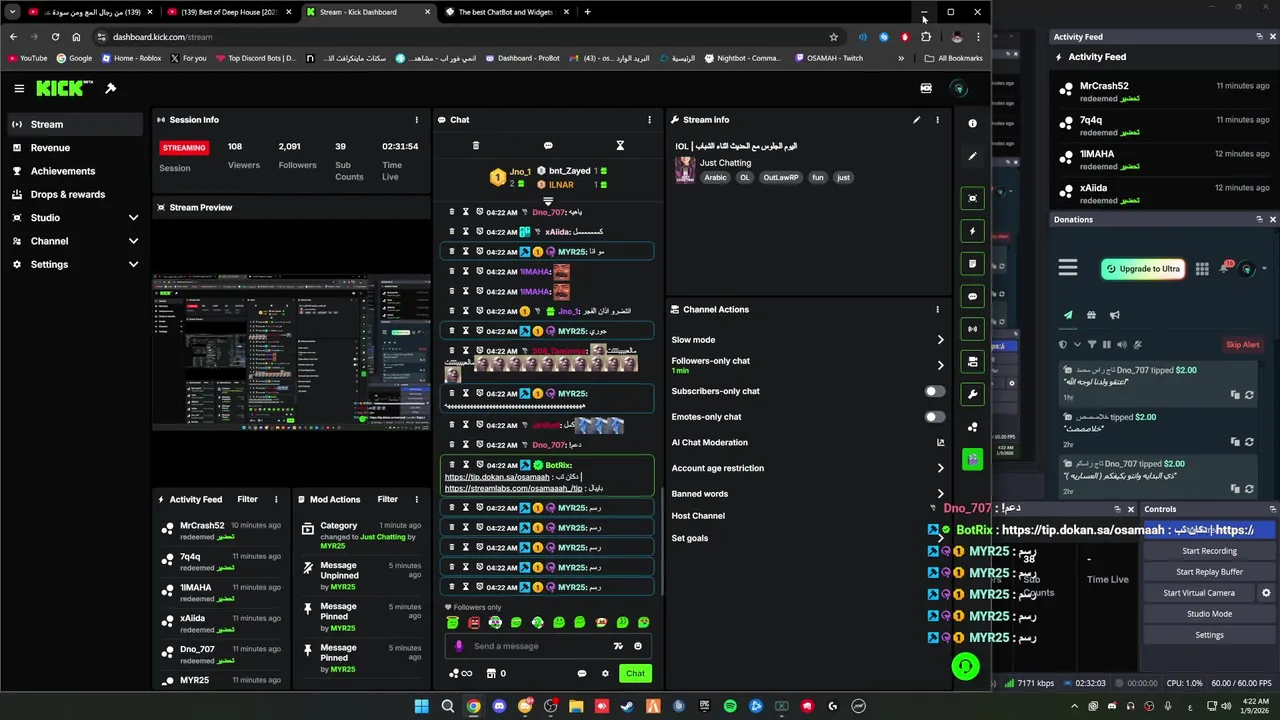Click the info icon in right sidebar
The width and height of the screenshot is (1280, 720).
pos(972,123)
